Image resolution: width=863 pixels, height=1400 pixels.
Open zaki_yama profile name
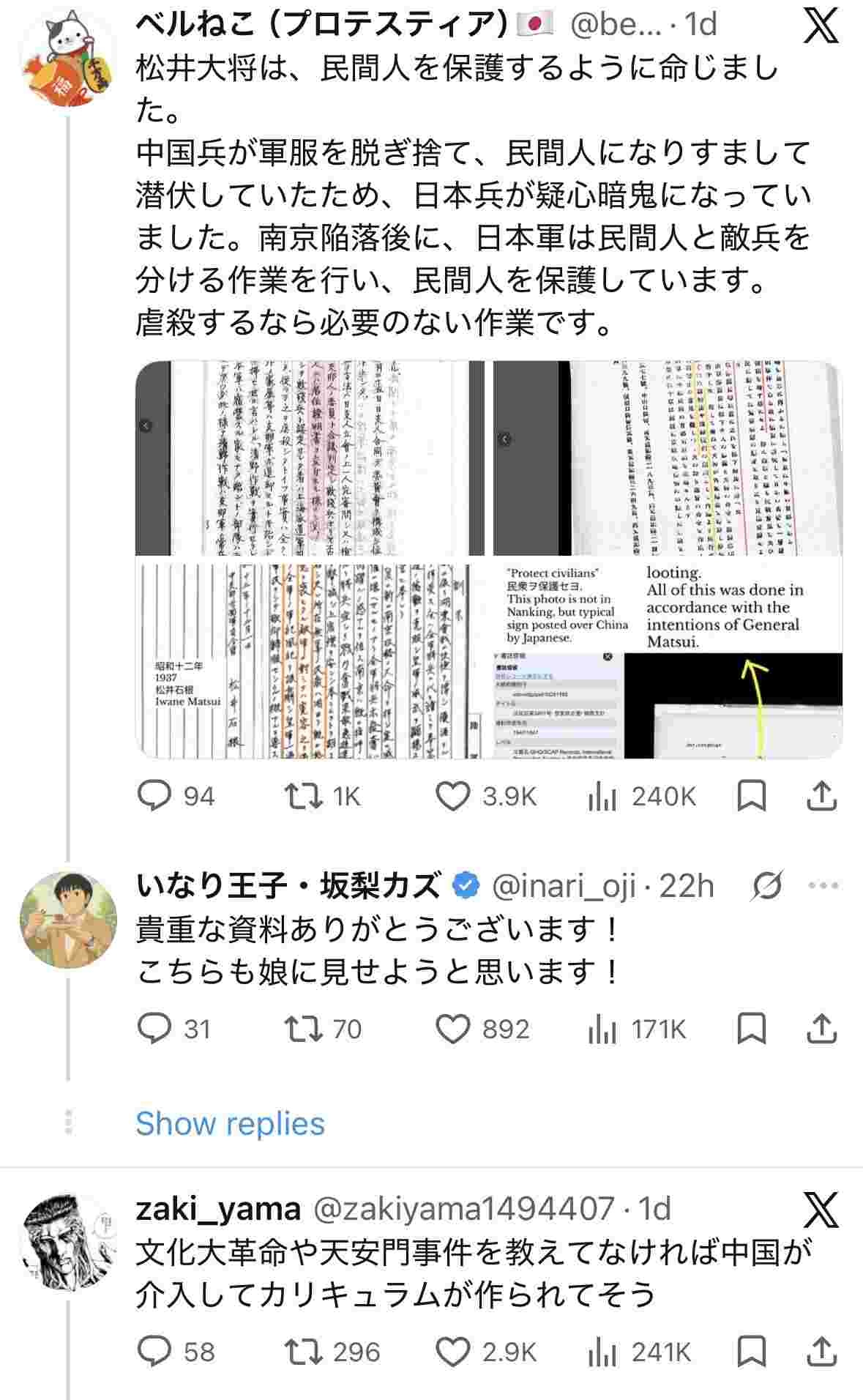[218, 1209]
